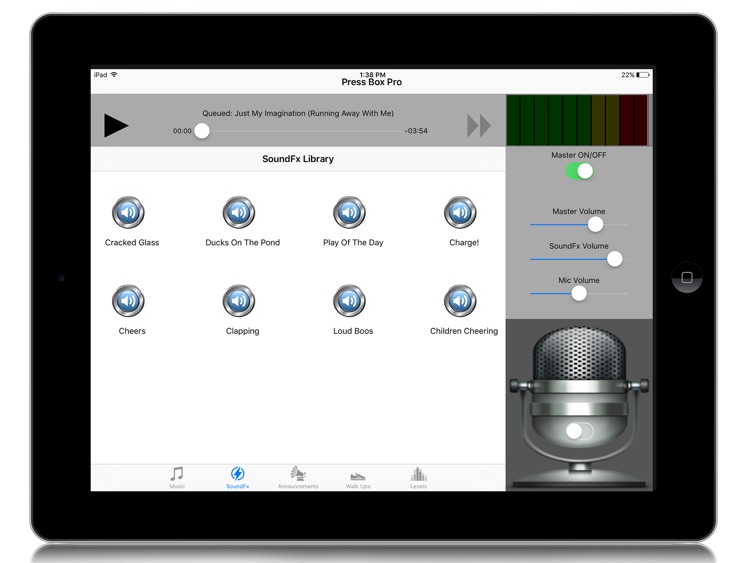
Task: Turn off the Master ON/OFF switch
Action: pos(579,172)
